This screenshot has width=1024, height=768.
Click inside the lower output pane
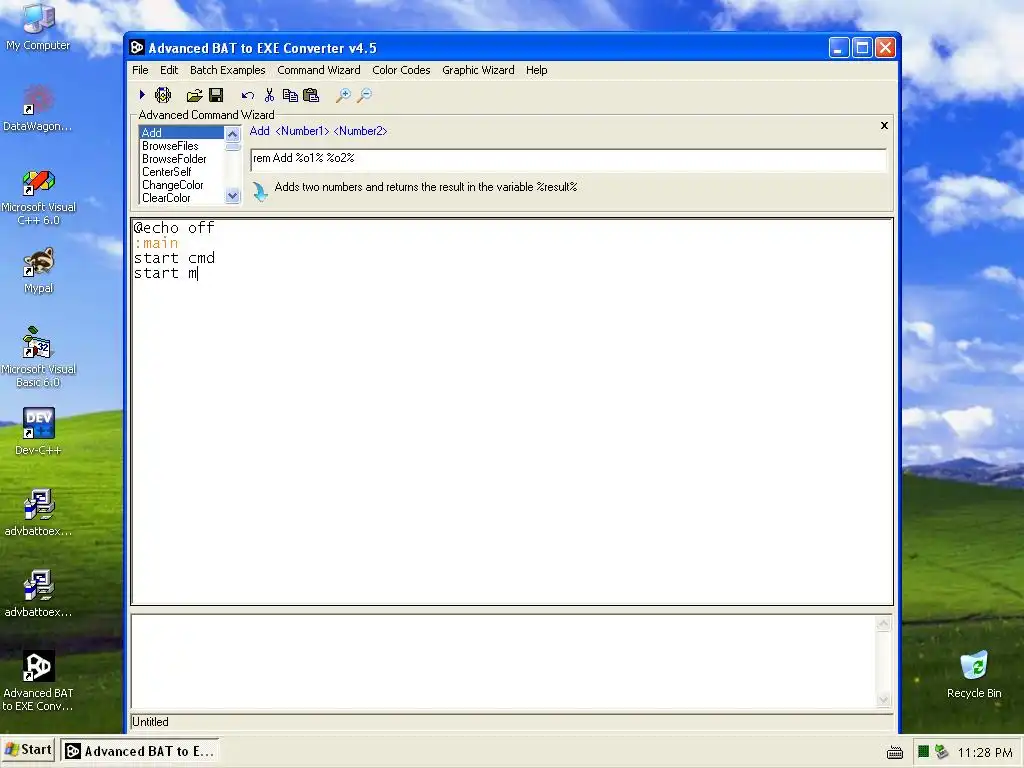[x=503, y=661]
